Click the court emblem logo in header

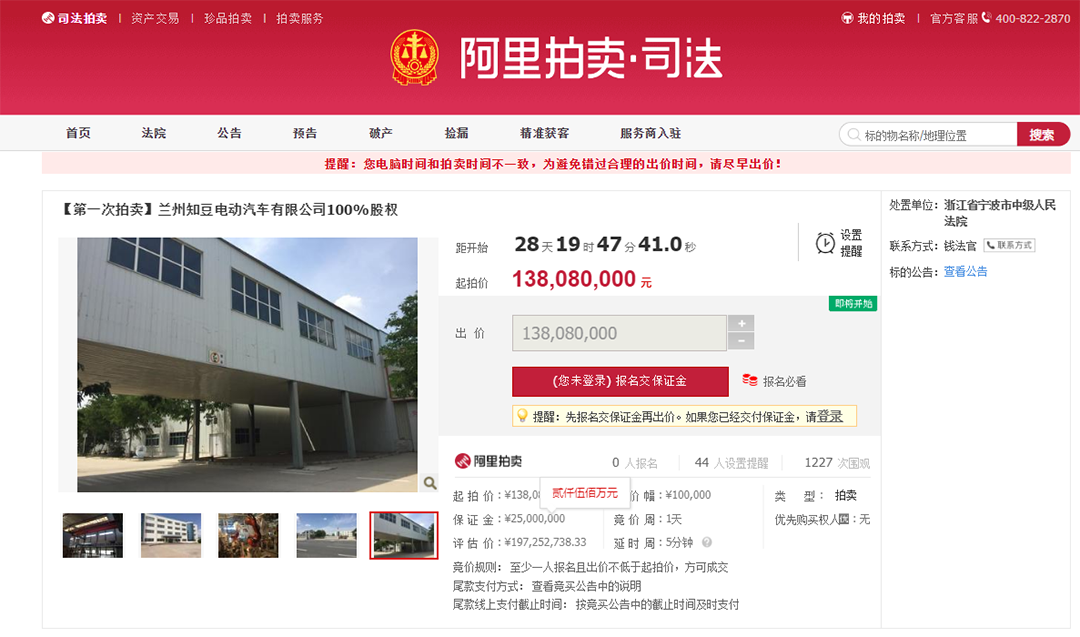coord(414,57)
